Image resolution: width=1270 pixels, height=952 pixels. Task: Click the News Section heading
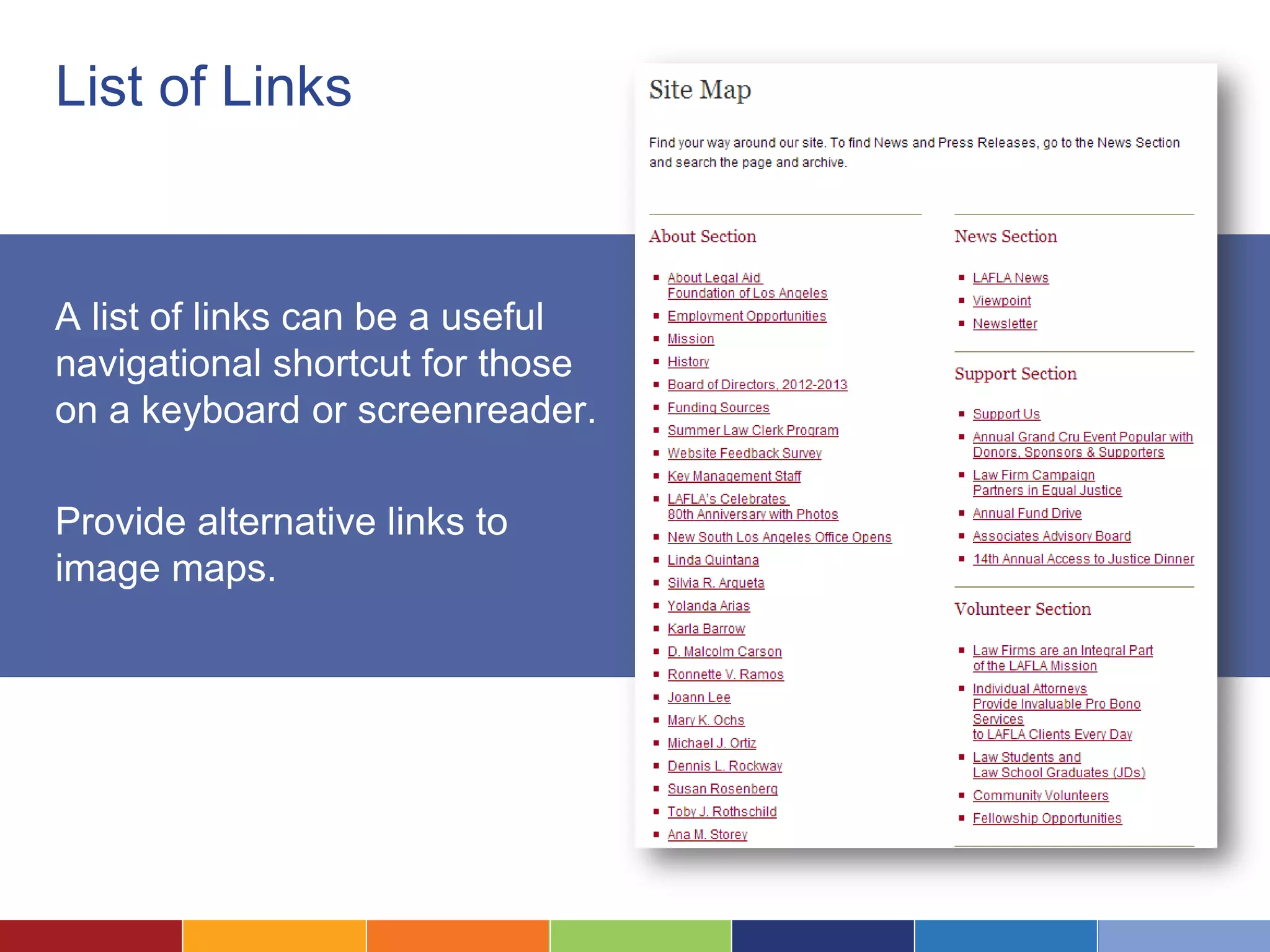(1005, 237)
